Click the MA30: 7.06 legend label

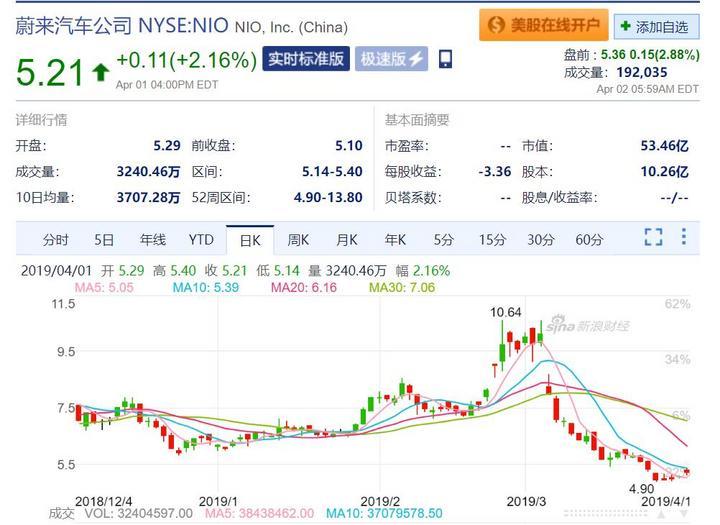tap(402, 288)
